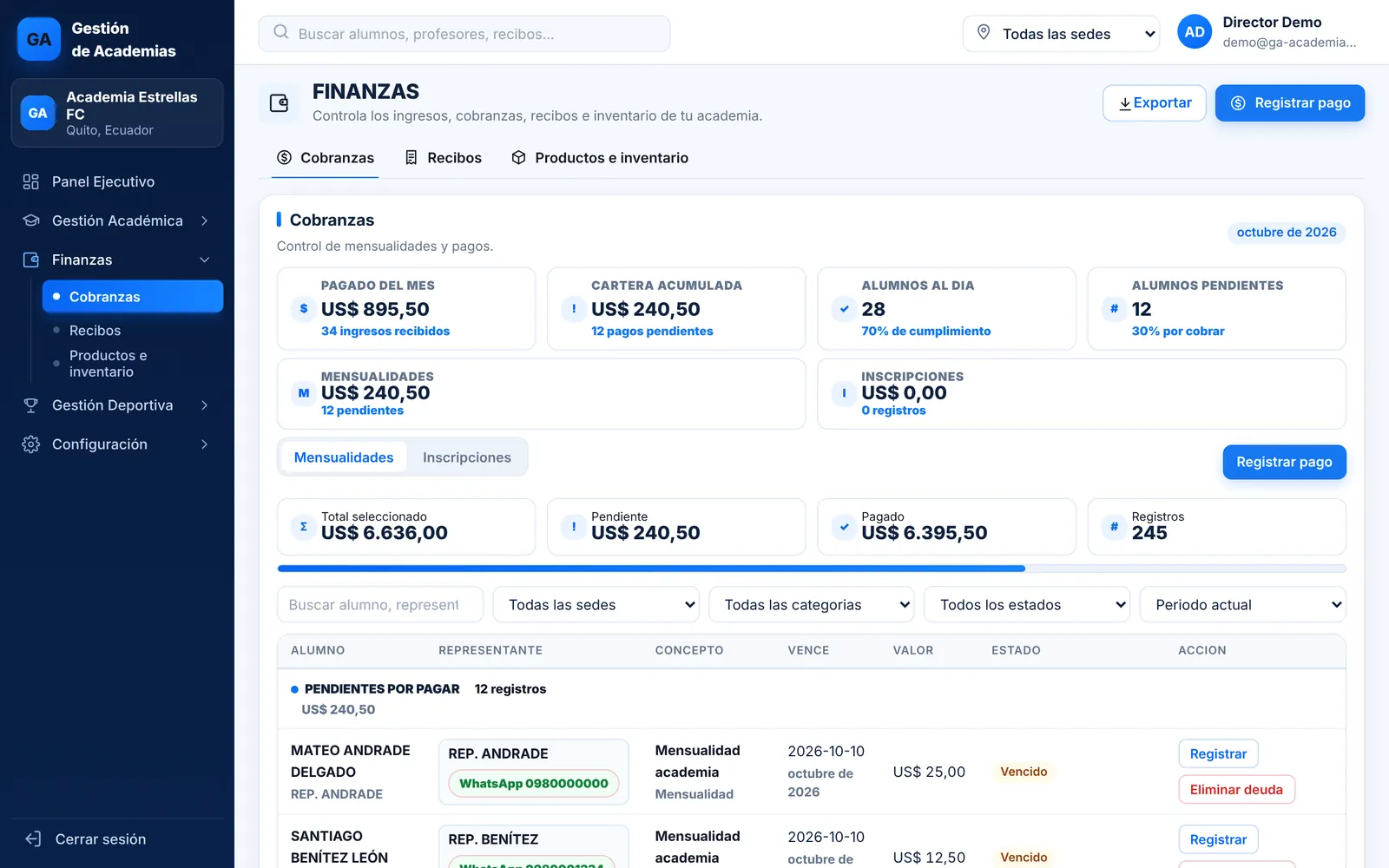
Task: Open the Todas las sedes dropdown in top bar
Action: pos(1061,34)
